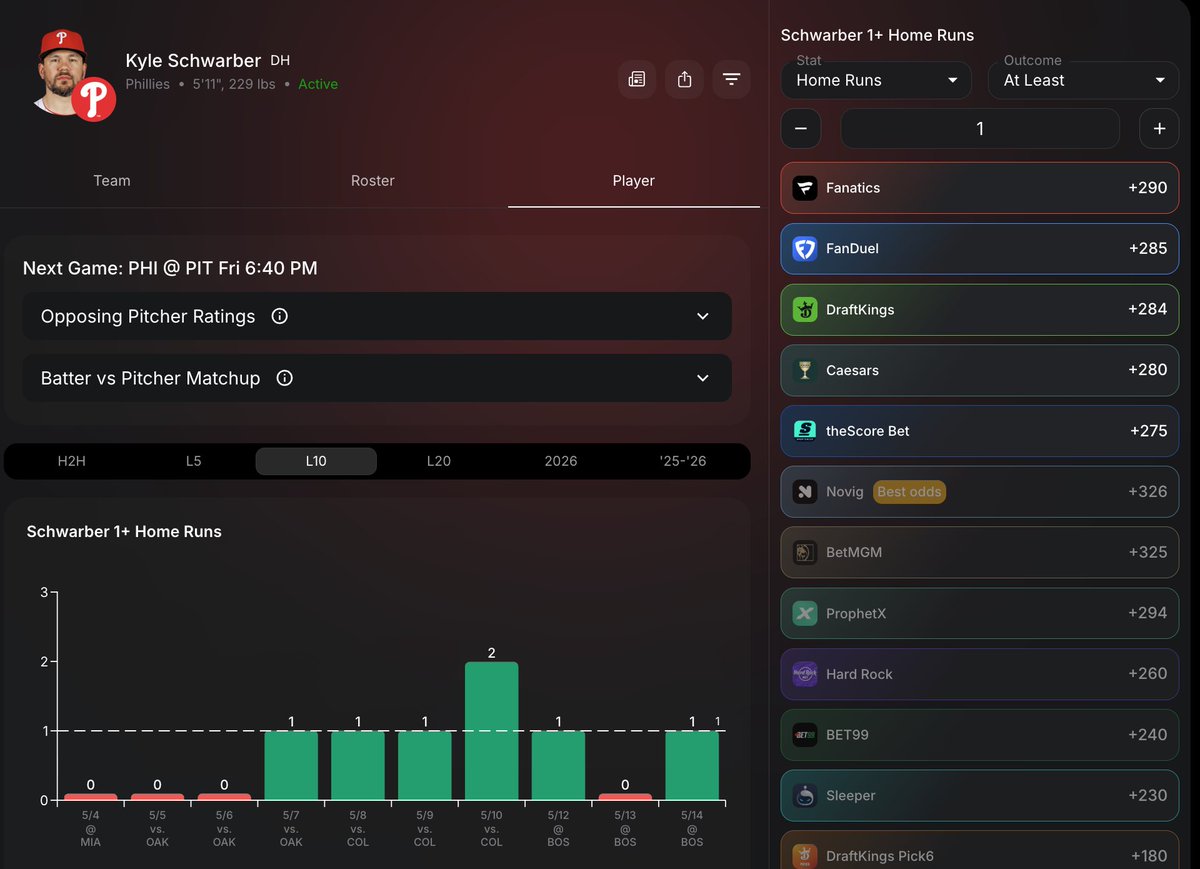Switch to the Roster tab
This screenshot has height=869, width=1200.
tap(373, 181)
